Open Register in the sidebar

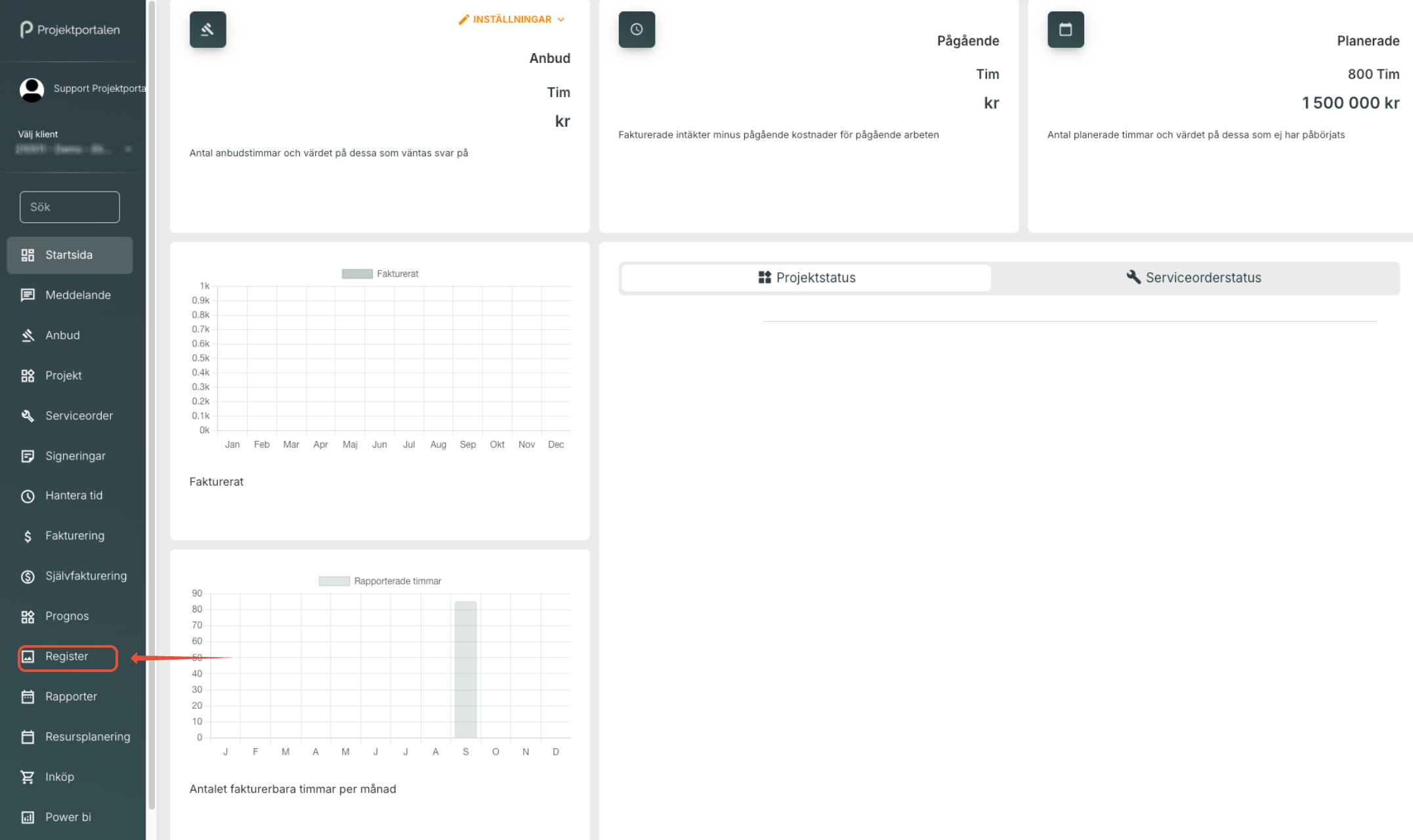pos(67,657)
